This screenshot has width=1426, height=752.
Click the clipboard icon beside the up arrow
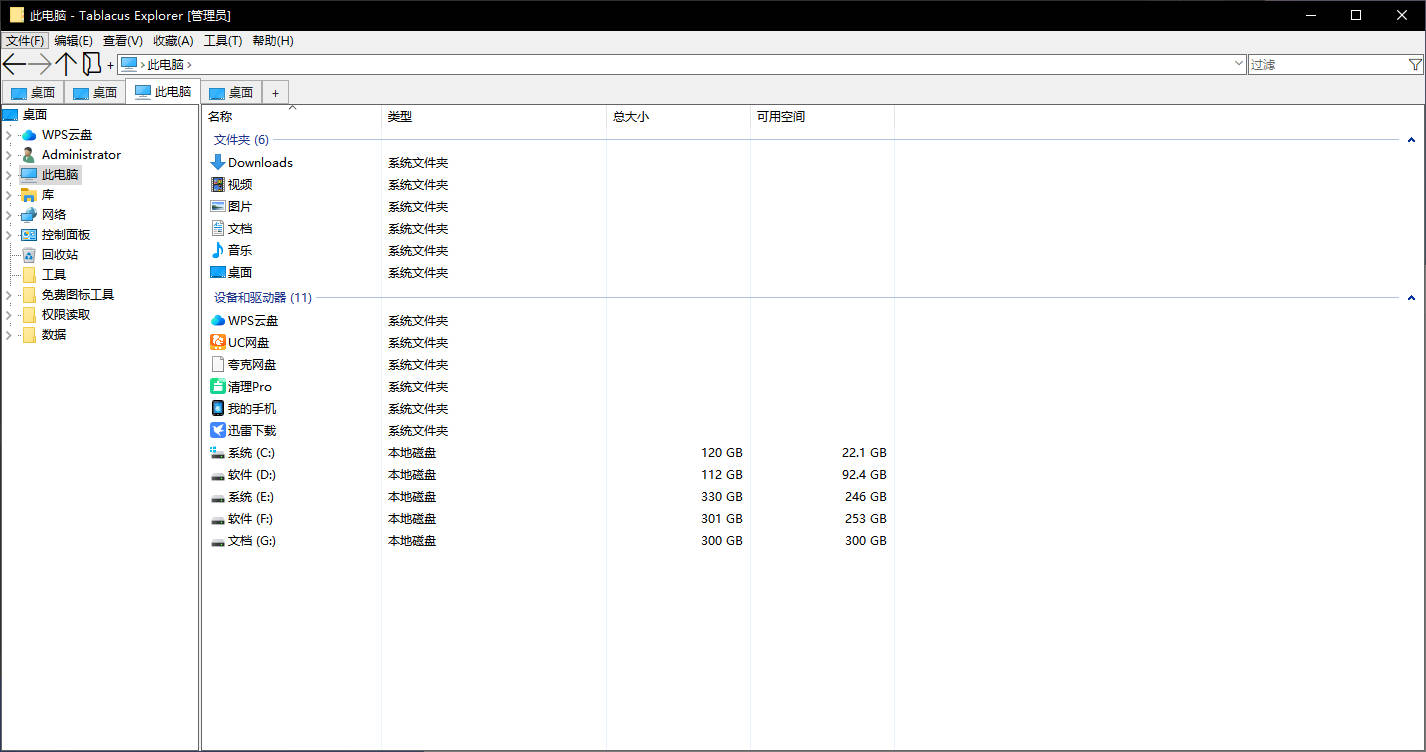(92, 63)
